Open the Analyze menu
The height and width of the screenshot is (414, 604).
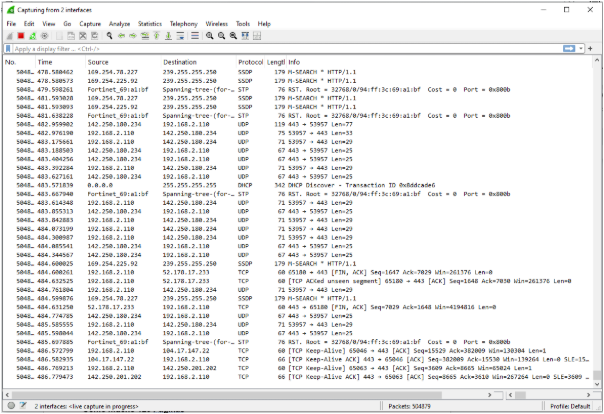(118, 22)
